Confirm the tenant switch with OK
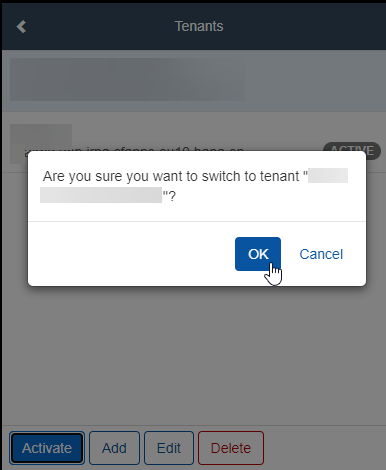The height and width of the screenshot is (470, 386). [x=258, y=254]
